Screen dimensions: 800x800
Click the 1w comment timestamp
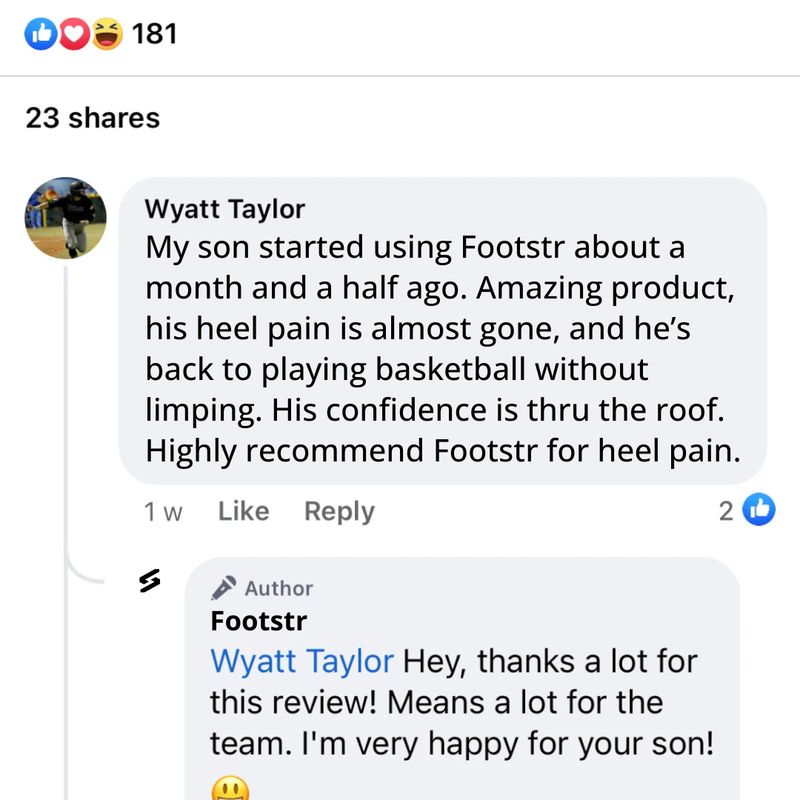pyautogui.click(x=164, y=512)
